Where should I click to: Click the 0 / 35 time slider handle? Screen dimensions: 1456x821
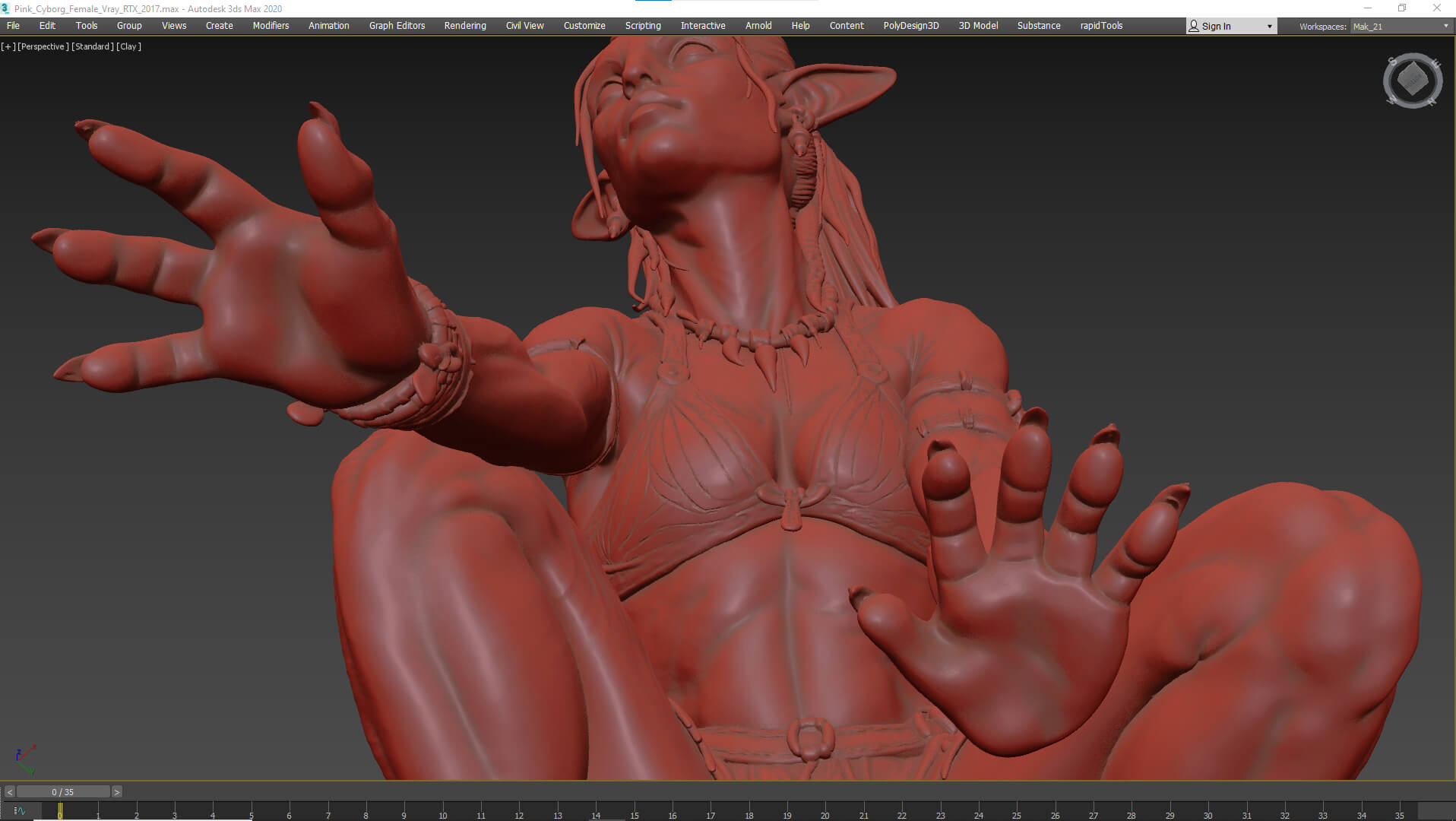63,792
